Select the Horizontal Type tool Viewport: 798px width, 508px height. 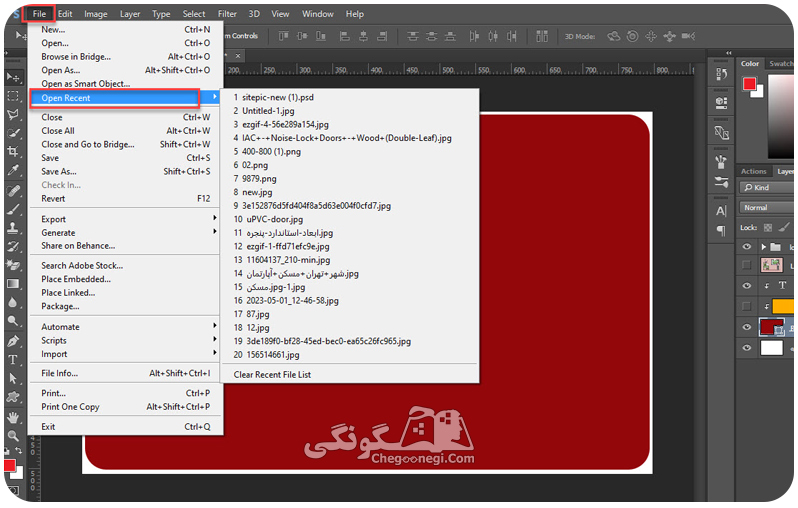click(13, 360)
